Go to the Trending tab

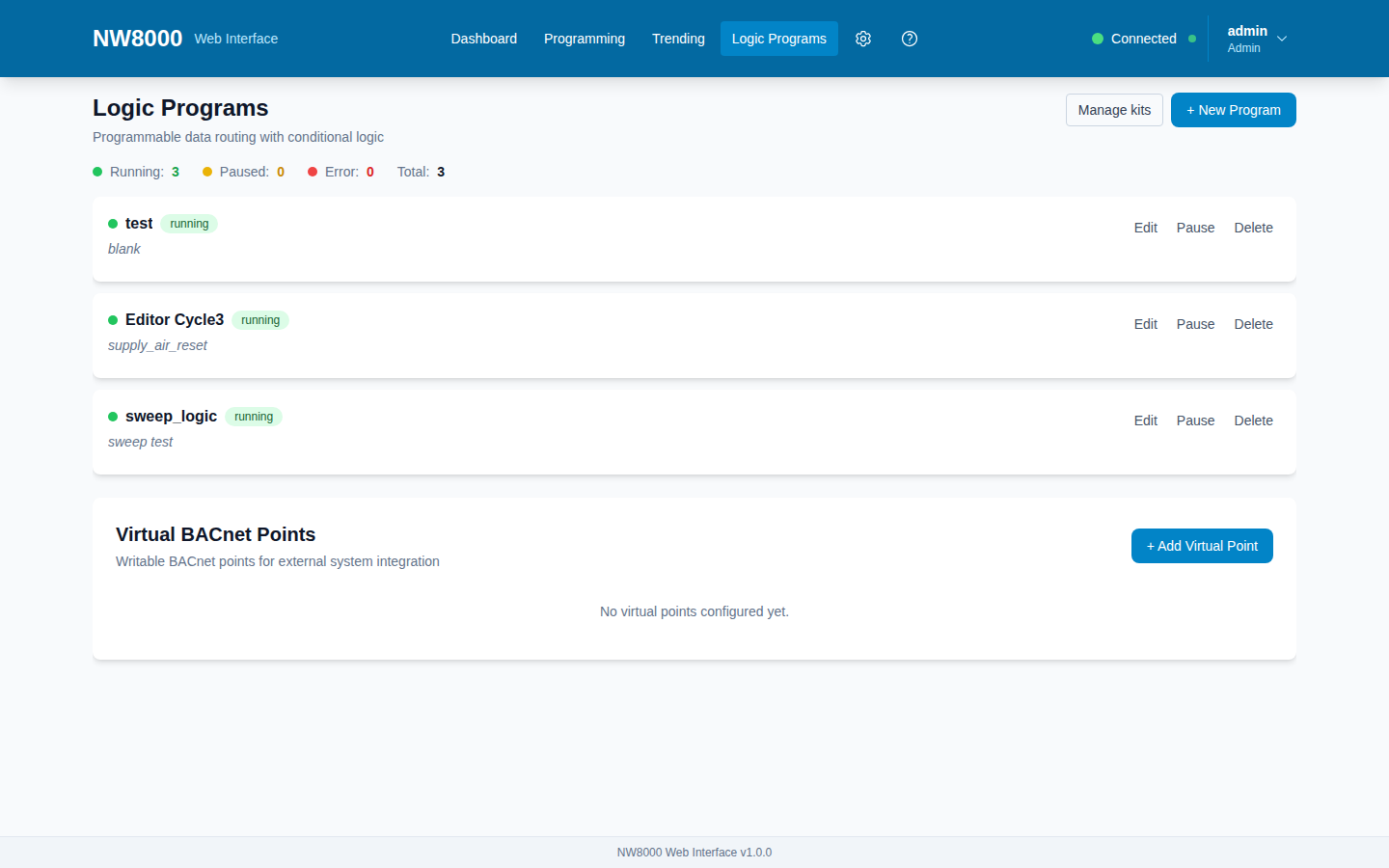coord(678,39)
